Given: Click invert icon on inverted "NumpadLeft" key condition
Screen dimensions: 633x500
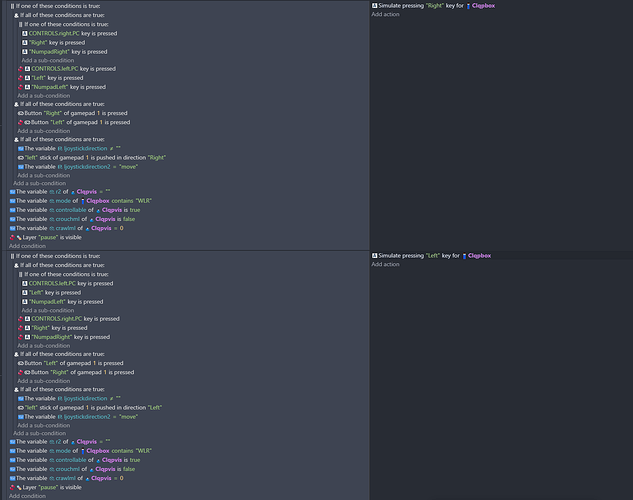Looking at the screenshot, I should pos(20,87).
